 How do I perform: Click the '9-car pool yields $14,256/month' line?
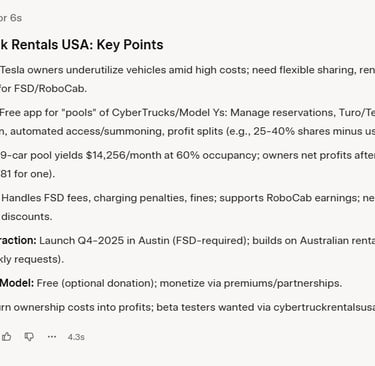[187, 155]
